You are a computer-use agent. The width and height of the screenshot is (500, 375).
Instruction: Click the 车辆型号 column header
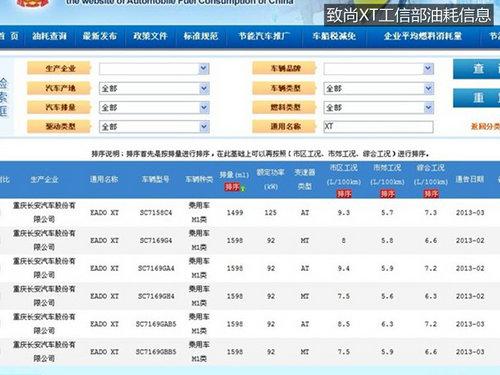(155, 179)
